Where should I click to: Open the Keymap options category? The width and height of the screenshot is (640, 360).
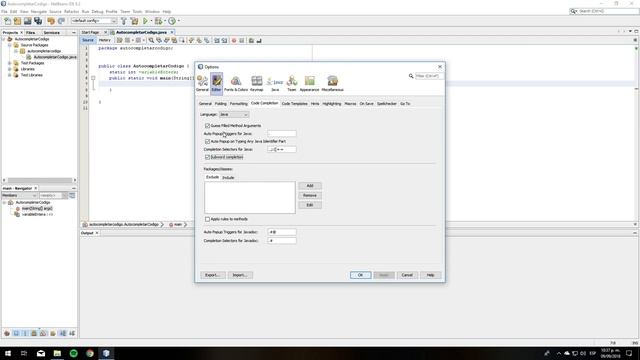tap(257, 83)
